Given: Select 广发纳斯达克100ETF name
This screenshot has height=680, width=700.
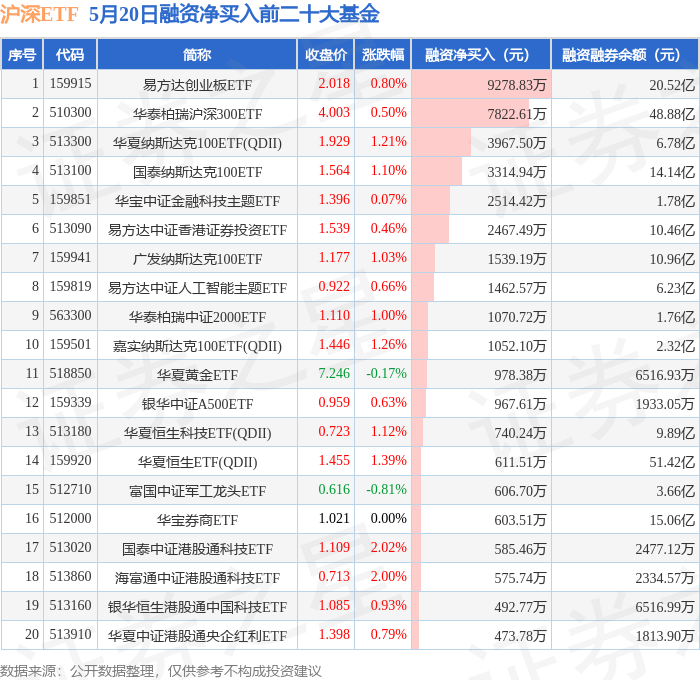Looking at the screenshot, I should point(197,259).
